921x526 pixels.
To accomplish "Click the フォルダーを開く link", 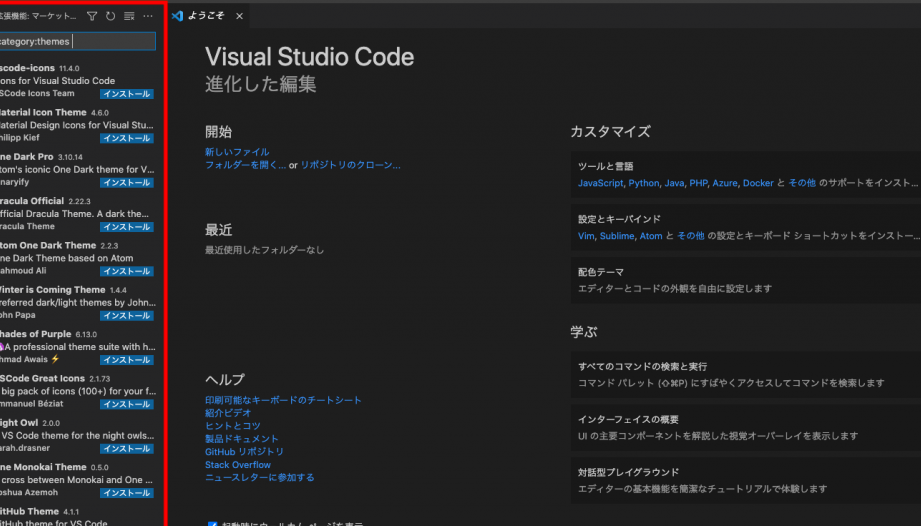I will [246, 165].
